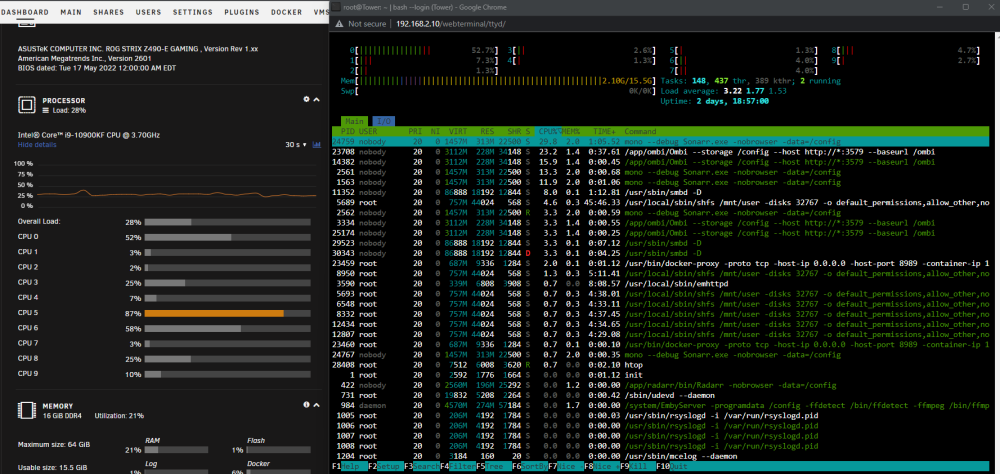Click the htop Mem usage meter
Image resolution: width=1000 pixels, height=474 pixels.
point(499,81)
